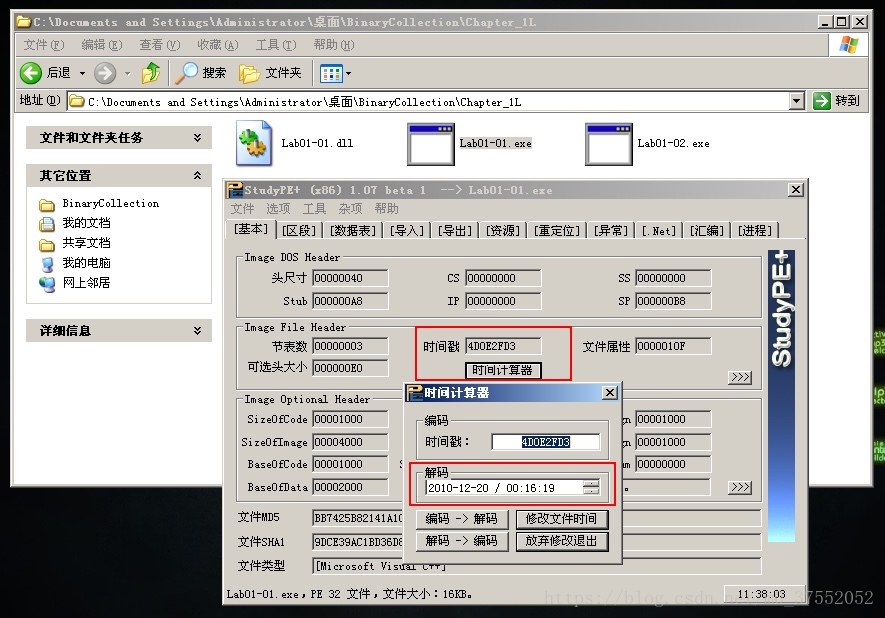Screen dimensions: 885x618
Task: Click timestamp input field in Time Calculator
Action: 546,442
